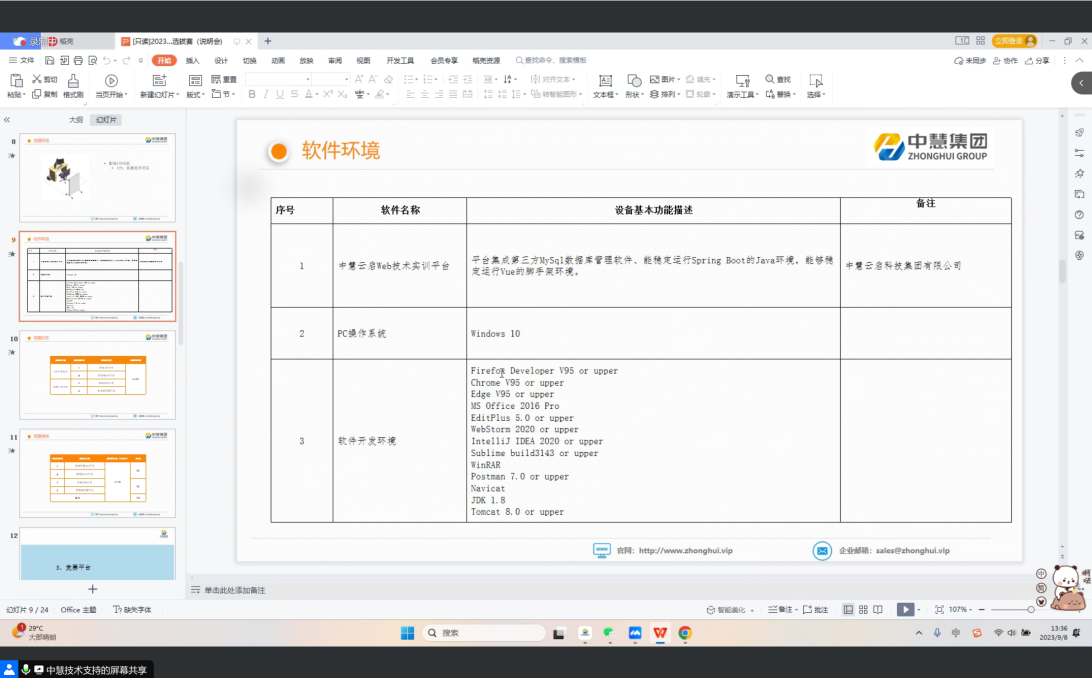
Task: Click the Shapes (形状) icon
Action: 634,81
